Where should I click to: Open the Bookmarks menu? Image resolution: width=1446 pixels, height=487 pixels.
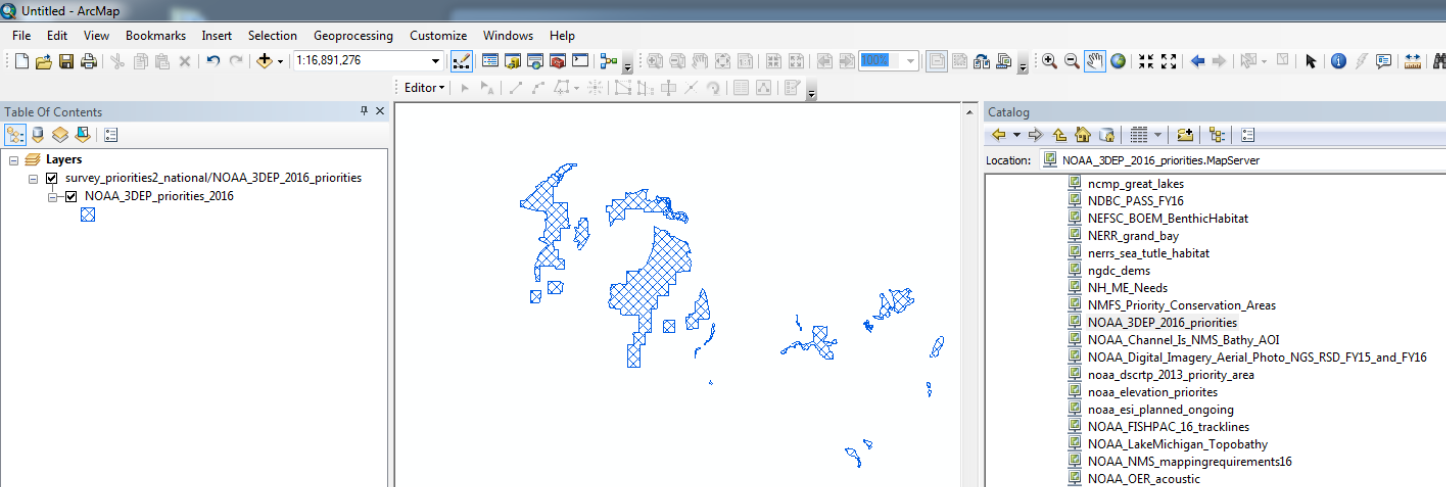click(155, 35)
